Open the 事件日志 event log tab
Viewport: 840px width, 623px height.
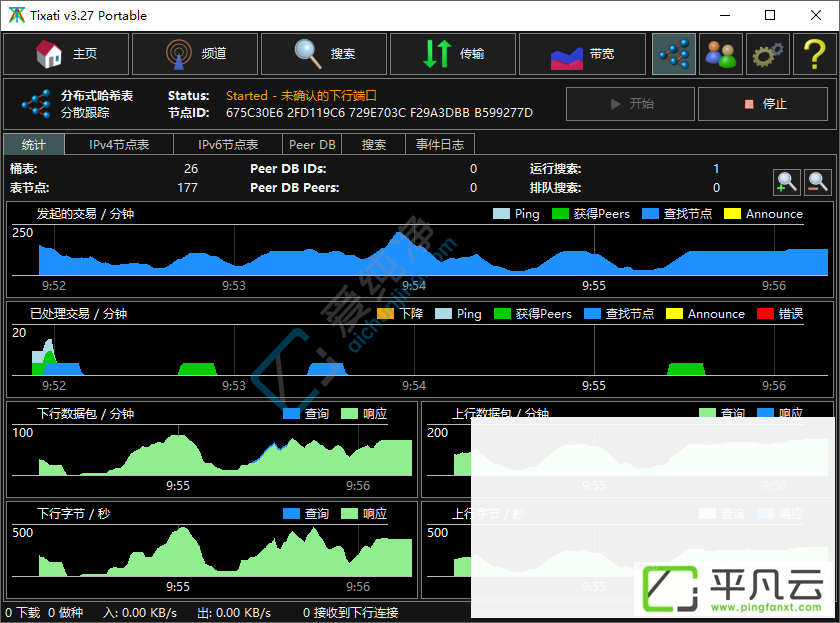(440, 145)
